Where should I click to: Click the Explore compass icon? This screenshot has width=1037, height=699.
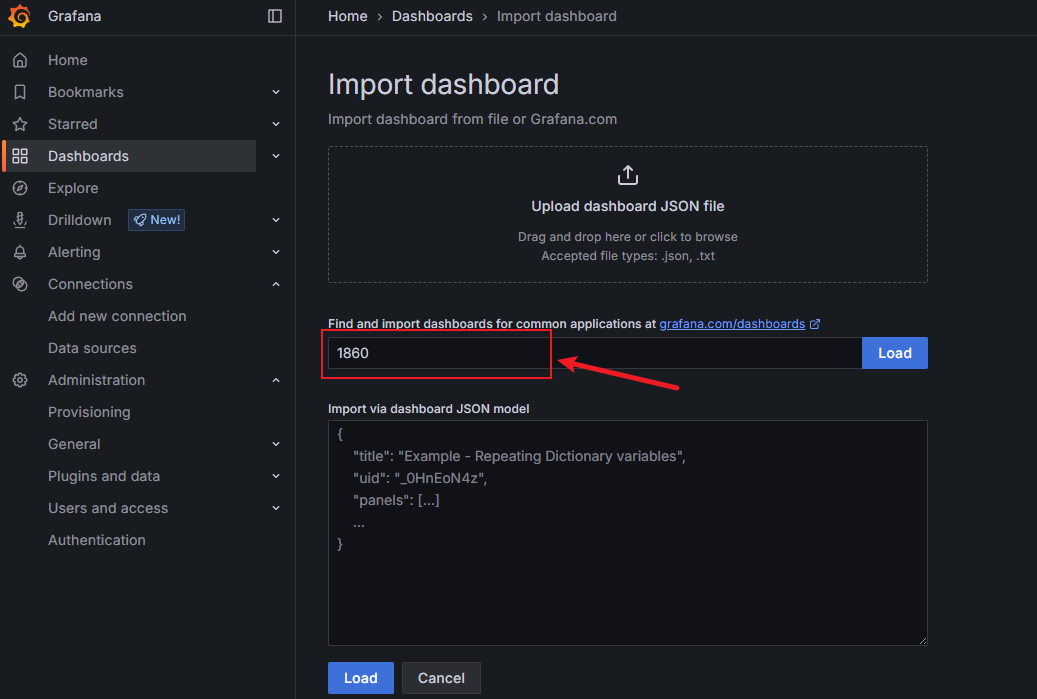[20, 188]
